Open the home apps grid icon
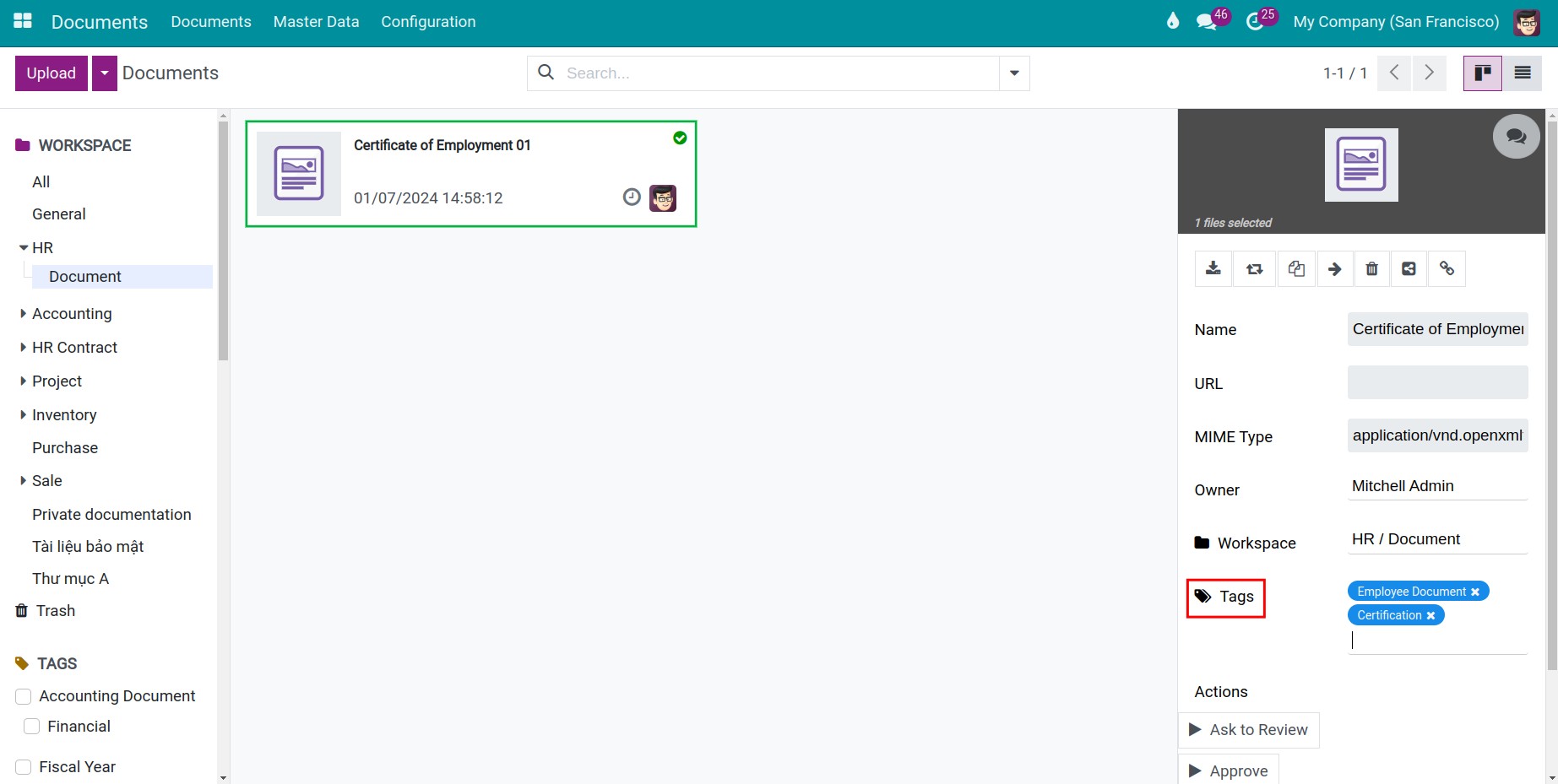 point(23,22)
